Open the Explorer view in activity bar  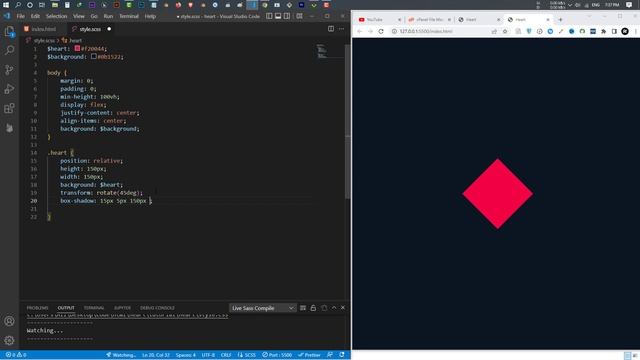point(9,31)
